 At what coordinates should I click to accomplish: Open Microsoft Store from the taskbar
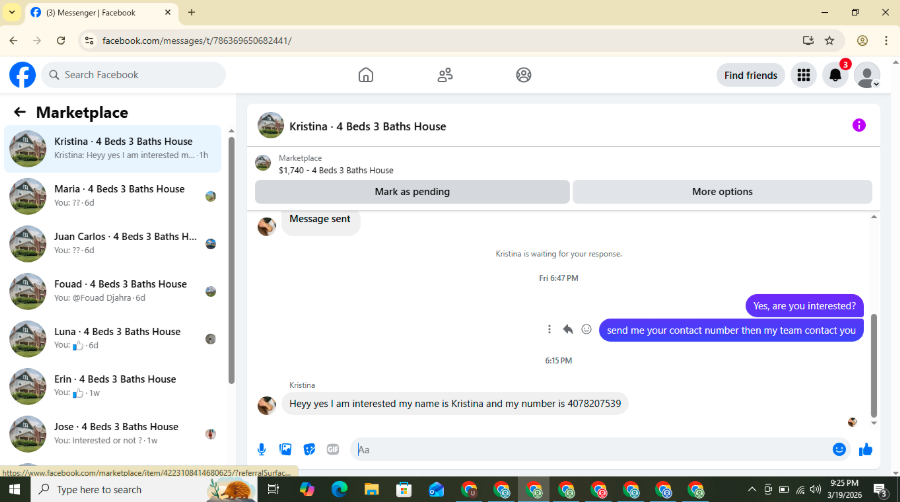404,489
